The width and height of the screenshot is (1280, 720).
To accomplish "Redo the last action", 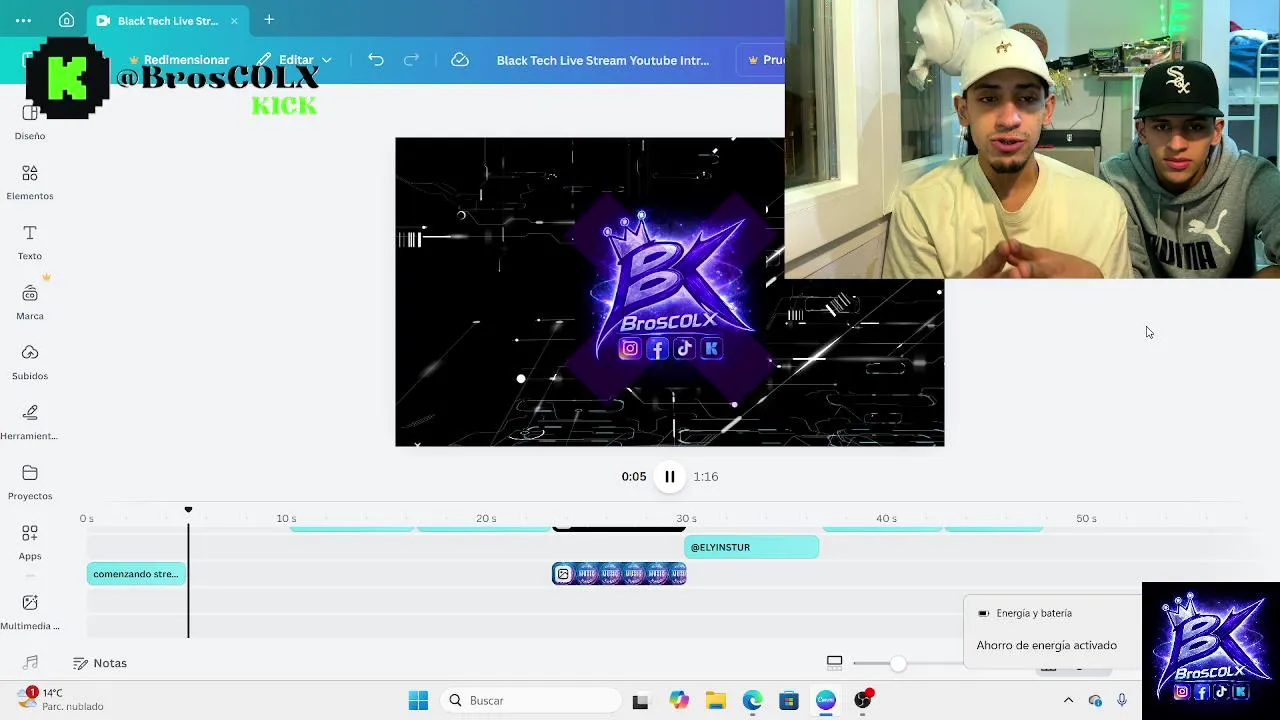I will click(411, 60).
